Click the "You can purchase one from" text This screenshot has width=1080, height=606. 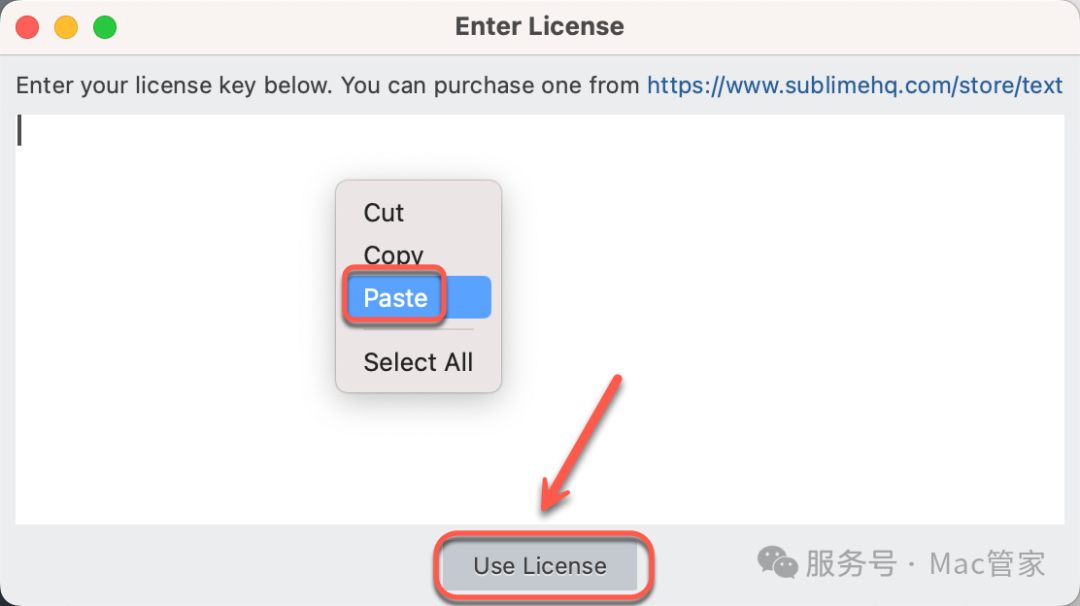coord(490,85)
